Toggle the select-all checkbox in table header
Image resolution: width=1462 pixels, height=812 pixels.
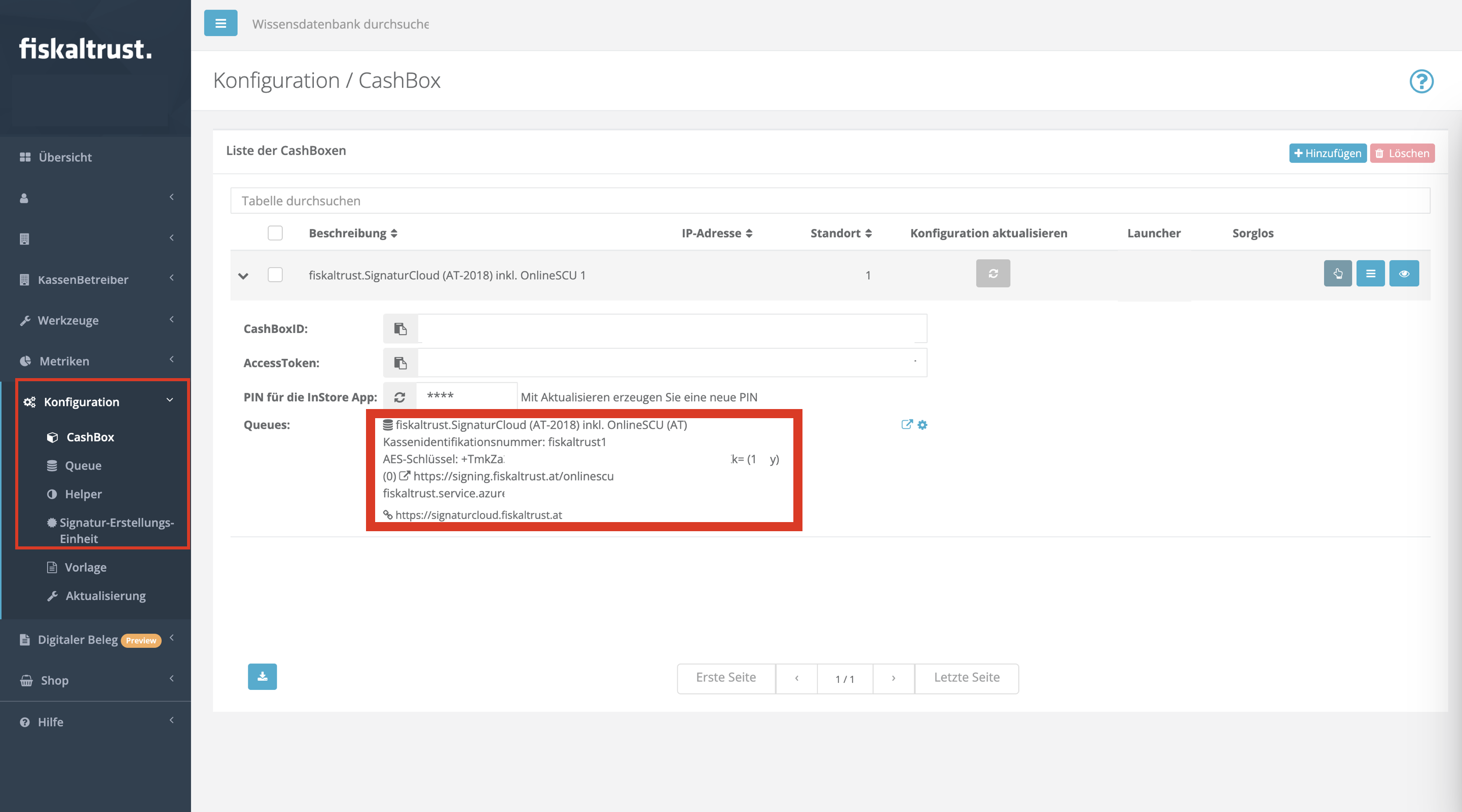(x=275, y=233)
